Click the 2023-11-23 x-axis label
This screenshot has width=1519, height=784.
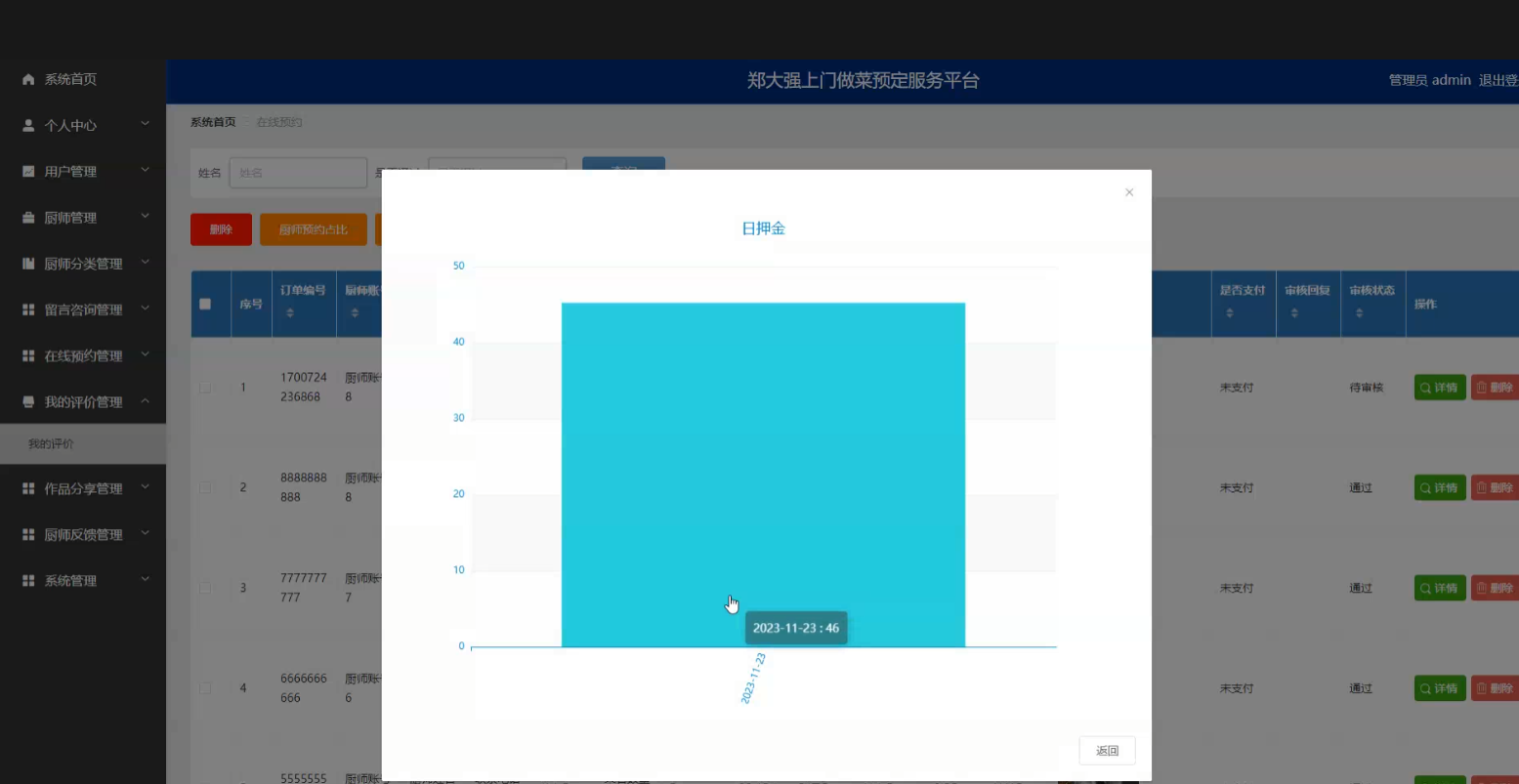pyautogui.click(x=753, y=679)
